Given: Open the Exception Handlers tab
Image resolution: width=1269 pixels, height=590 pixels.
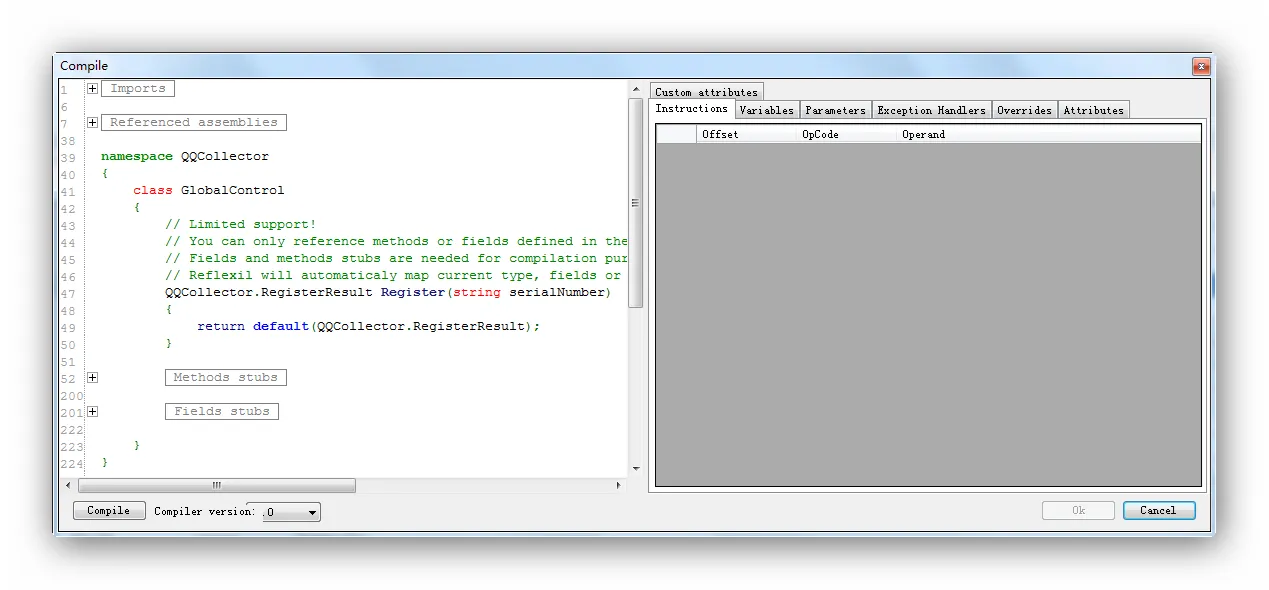Looking at the screenshot, I should coord(931,110).
